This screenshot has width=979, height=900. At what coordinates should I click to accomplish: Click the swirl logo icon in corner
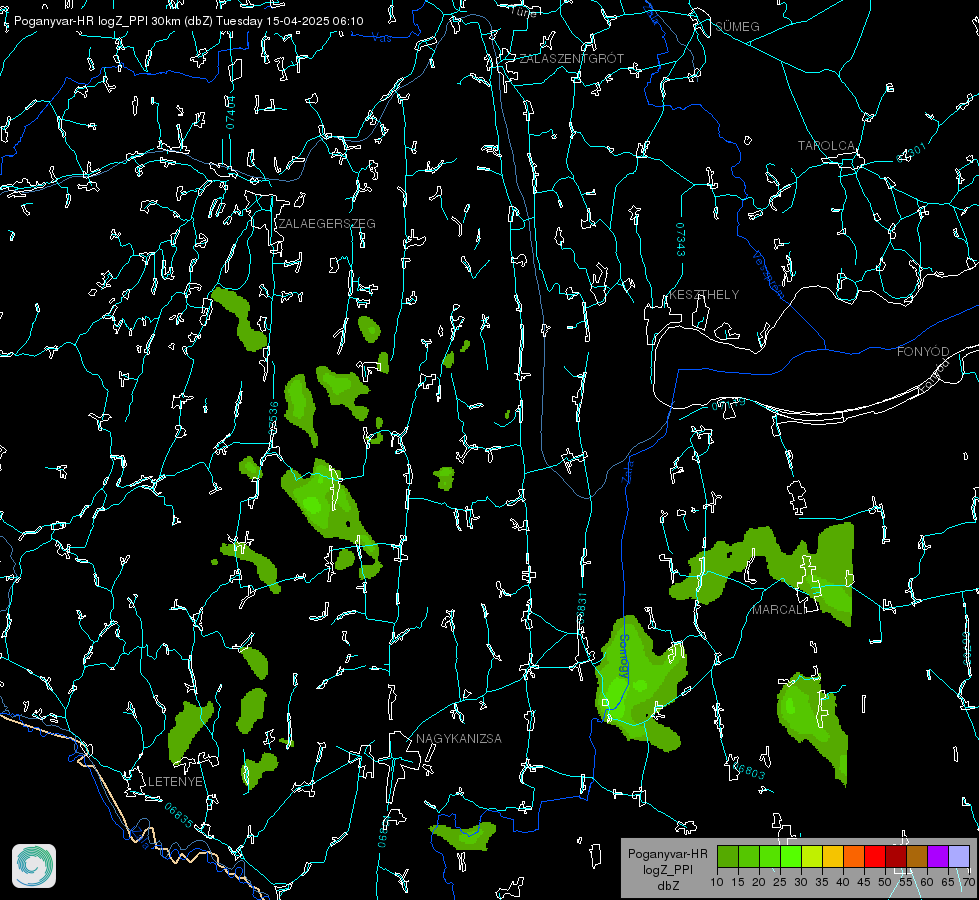34,866
